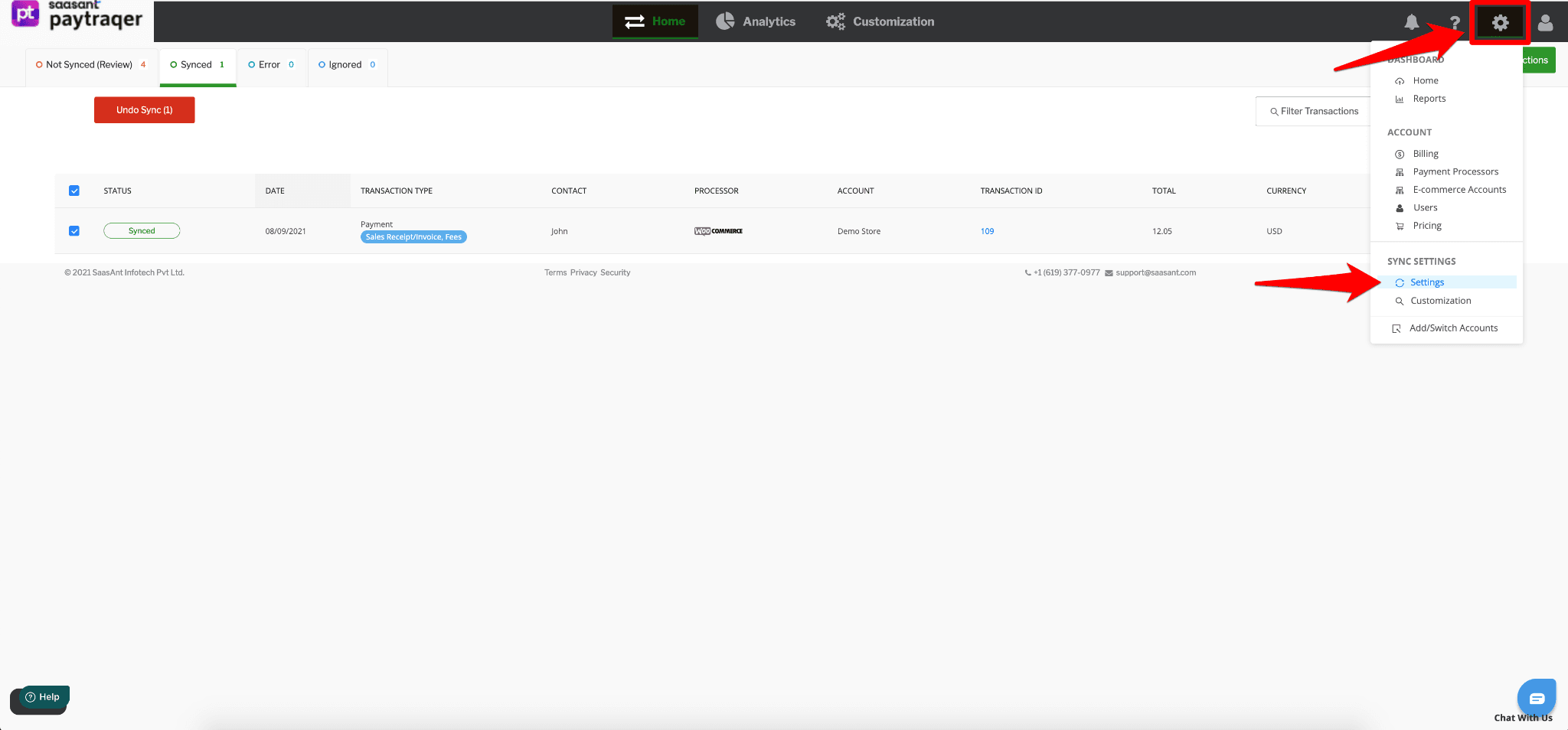Click the WooCommerce processor logo
This screenshot has height=730, width=1568.
pos(718,231)
